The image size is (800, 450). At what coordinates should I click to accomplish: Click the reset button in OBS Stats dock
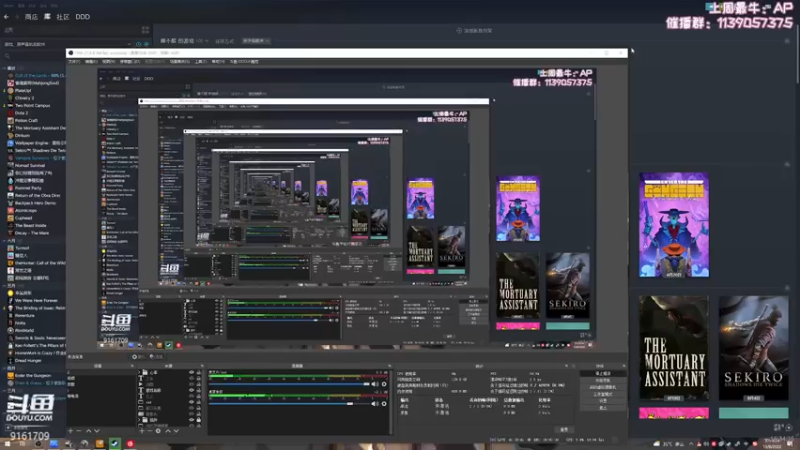tap(564, 430)
